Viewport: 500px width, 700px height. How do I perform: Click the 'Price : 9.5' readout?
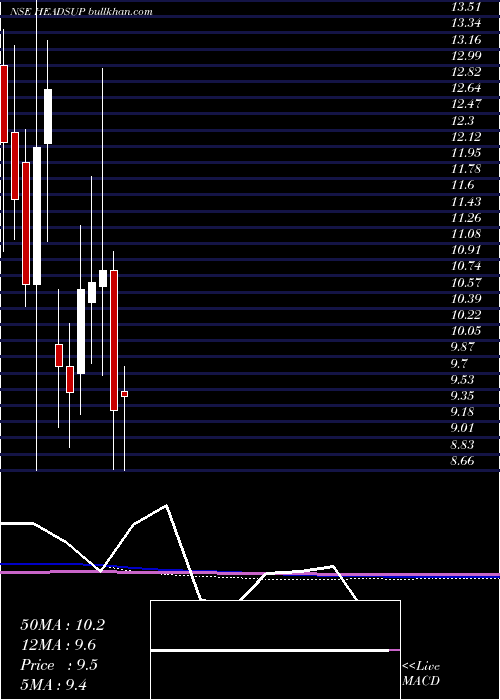click(x=59, y=665)
